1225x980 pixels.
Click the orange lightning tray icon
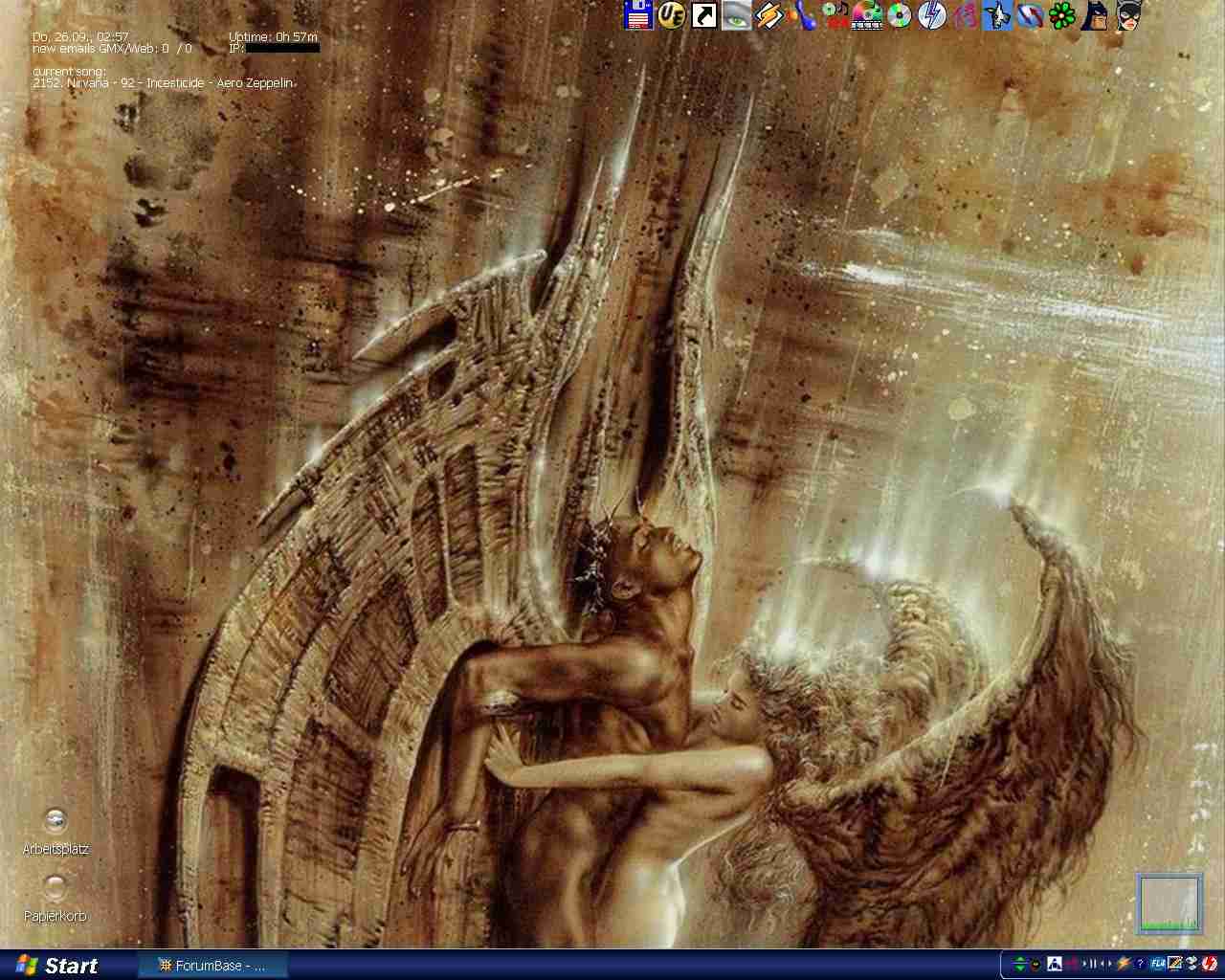[x=1124, y=964]
